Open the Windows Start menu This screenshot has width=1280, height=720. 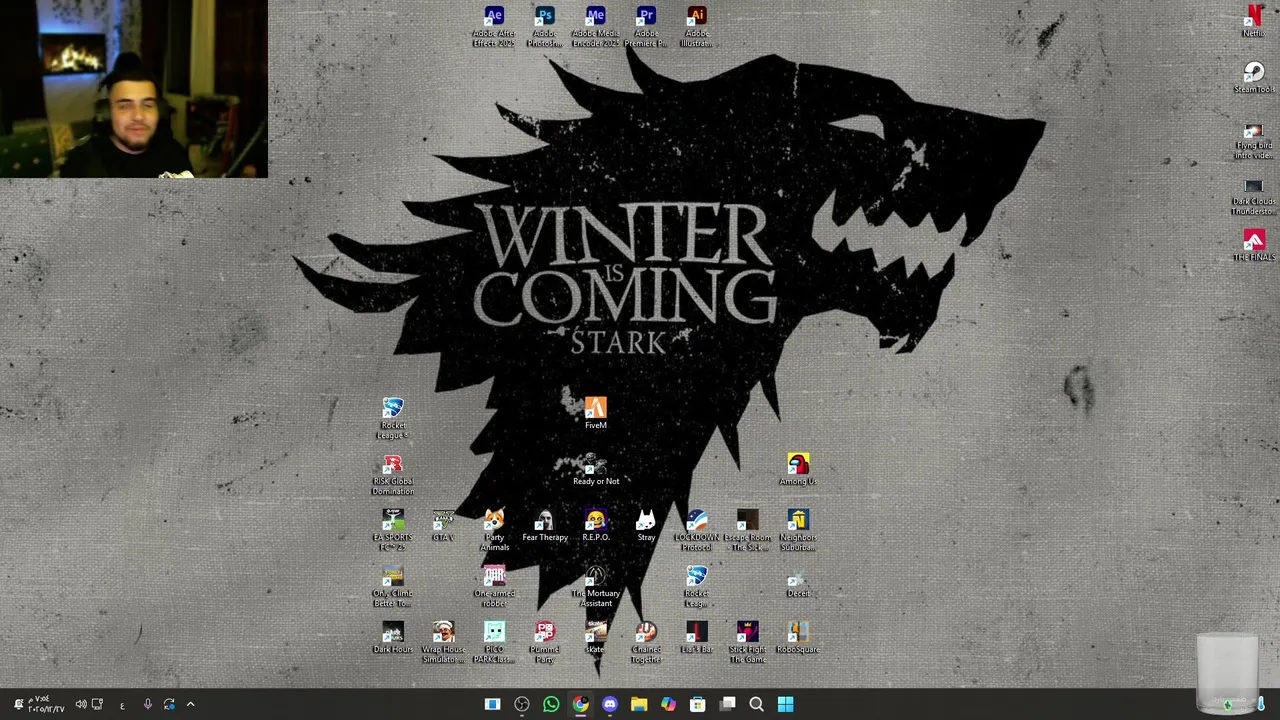(x=786, y=705)
